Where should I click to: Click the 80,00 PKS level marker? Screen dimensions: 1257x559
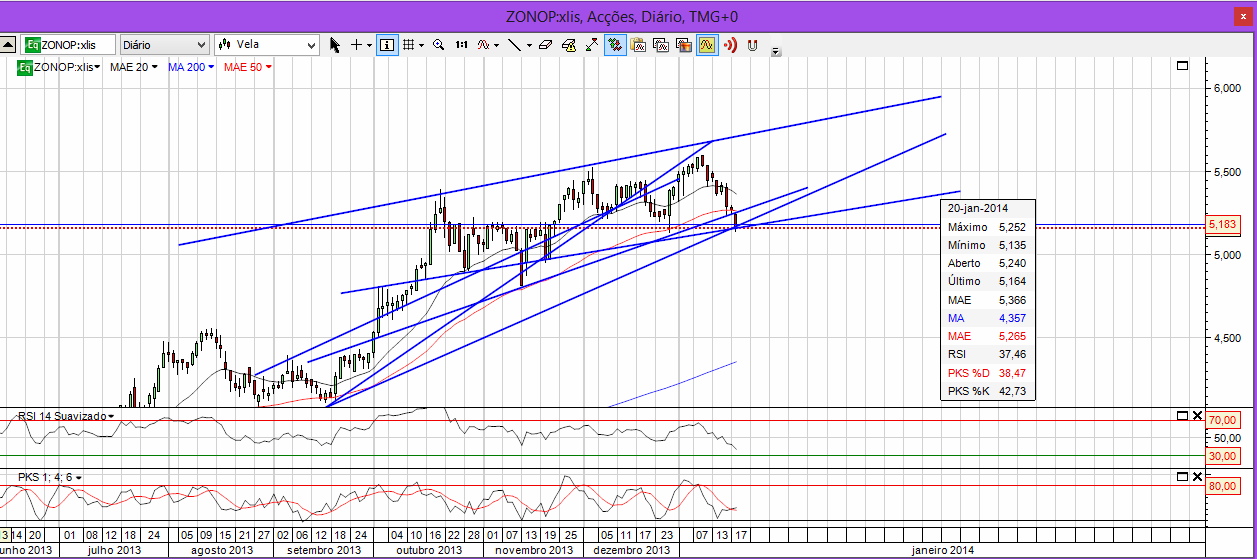coord(1225,487)
